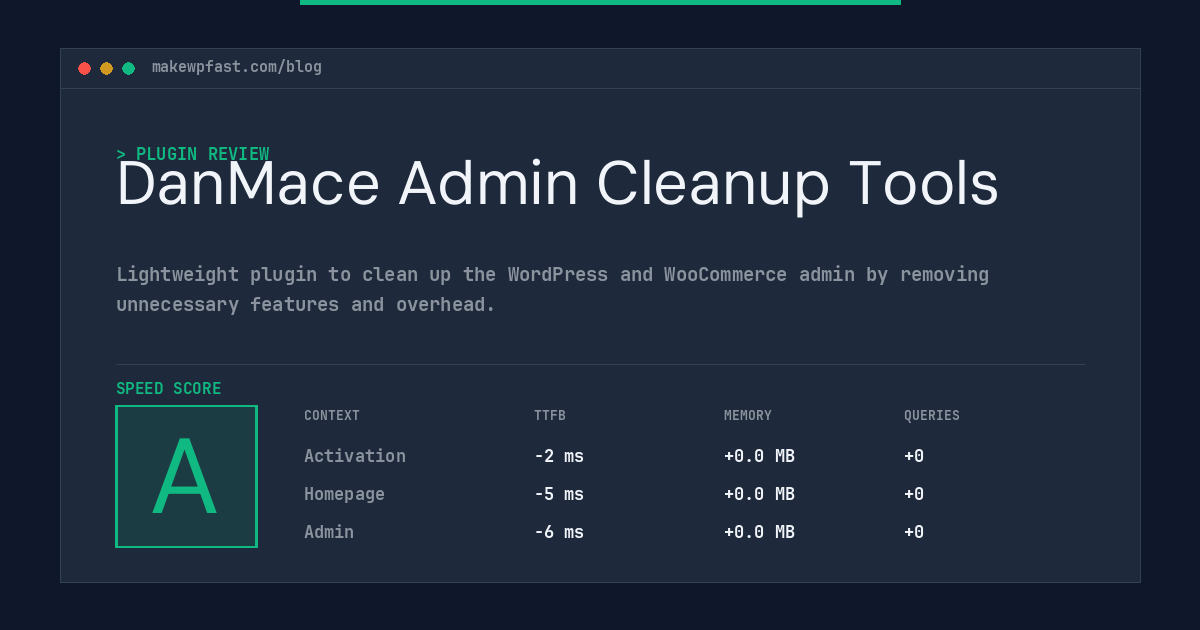Click the grade A speed score badge
The width and height of the screenshot is (1200, 630).
tap(186, 476)
